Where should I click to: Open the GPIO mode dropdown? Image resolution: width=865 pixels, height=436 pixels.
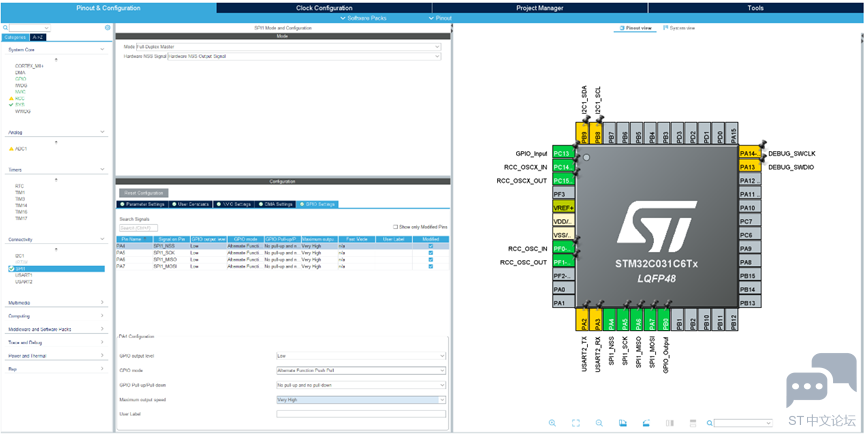[x=361, y=370]
